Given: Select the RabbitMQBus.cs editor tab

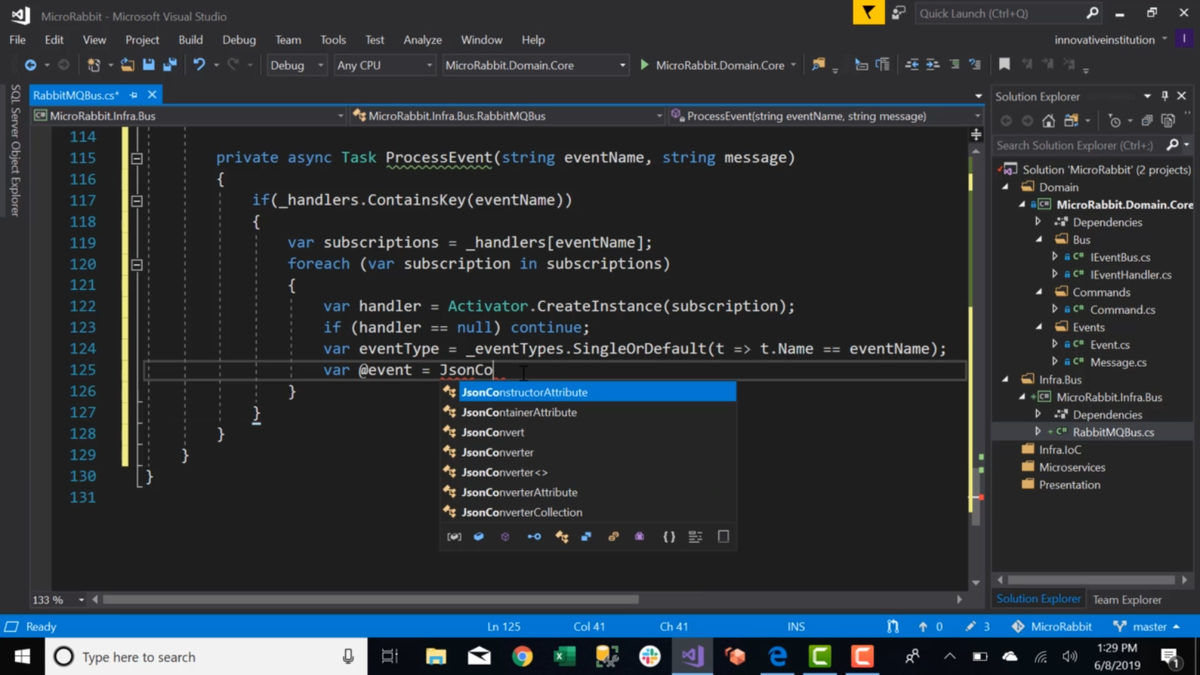Looking at the screenshot, I should pyautogui.click(x=75, y=95).
